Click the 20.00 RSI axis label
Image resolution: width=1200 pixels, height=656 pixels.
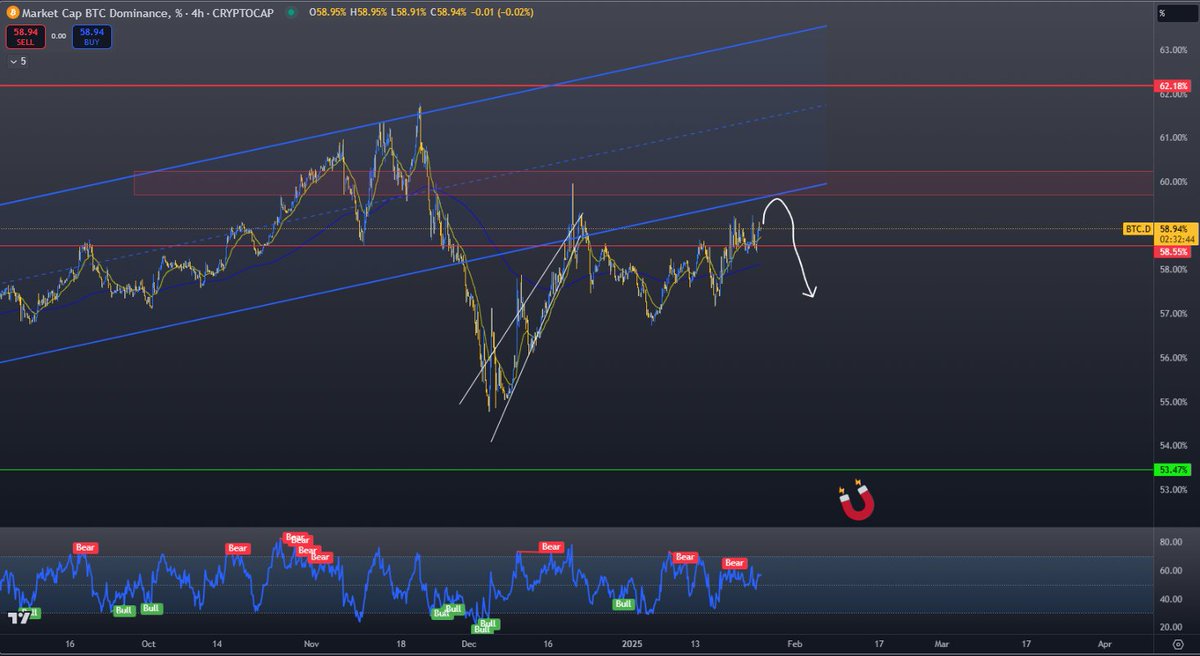pos(1171,627)
